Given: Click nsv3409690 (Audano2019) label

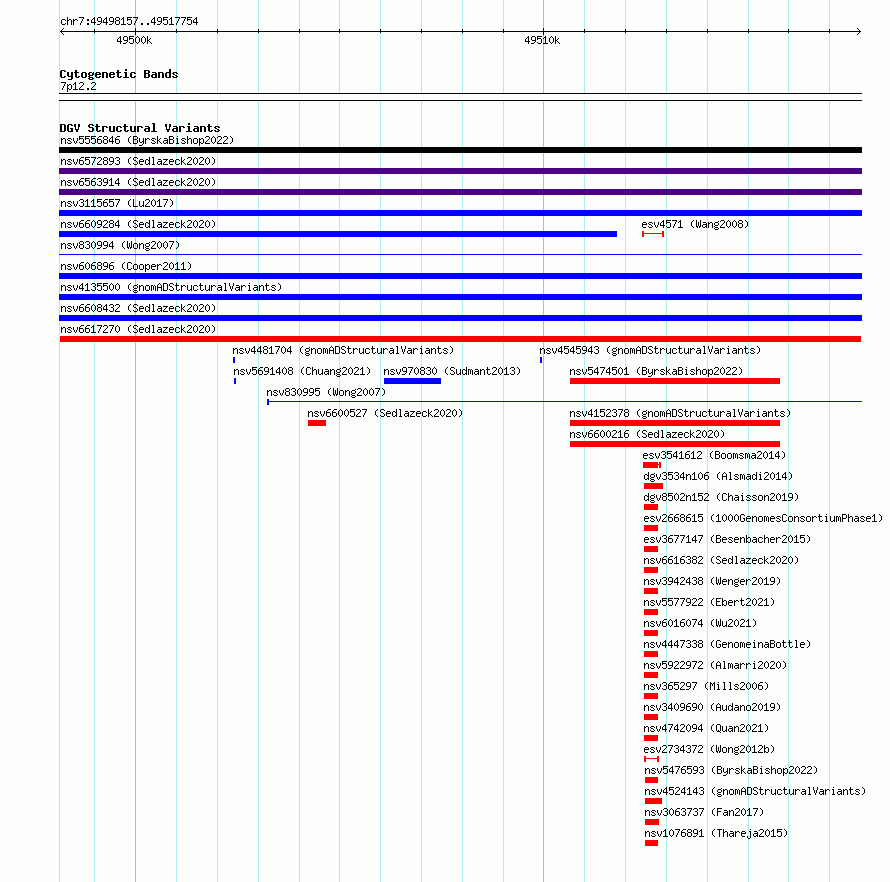Looking at the screenshot, I should click(712, 707).
